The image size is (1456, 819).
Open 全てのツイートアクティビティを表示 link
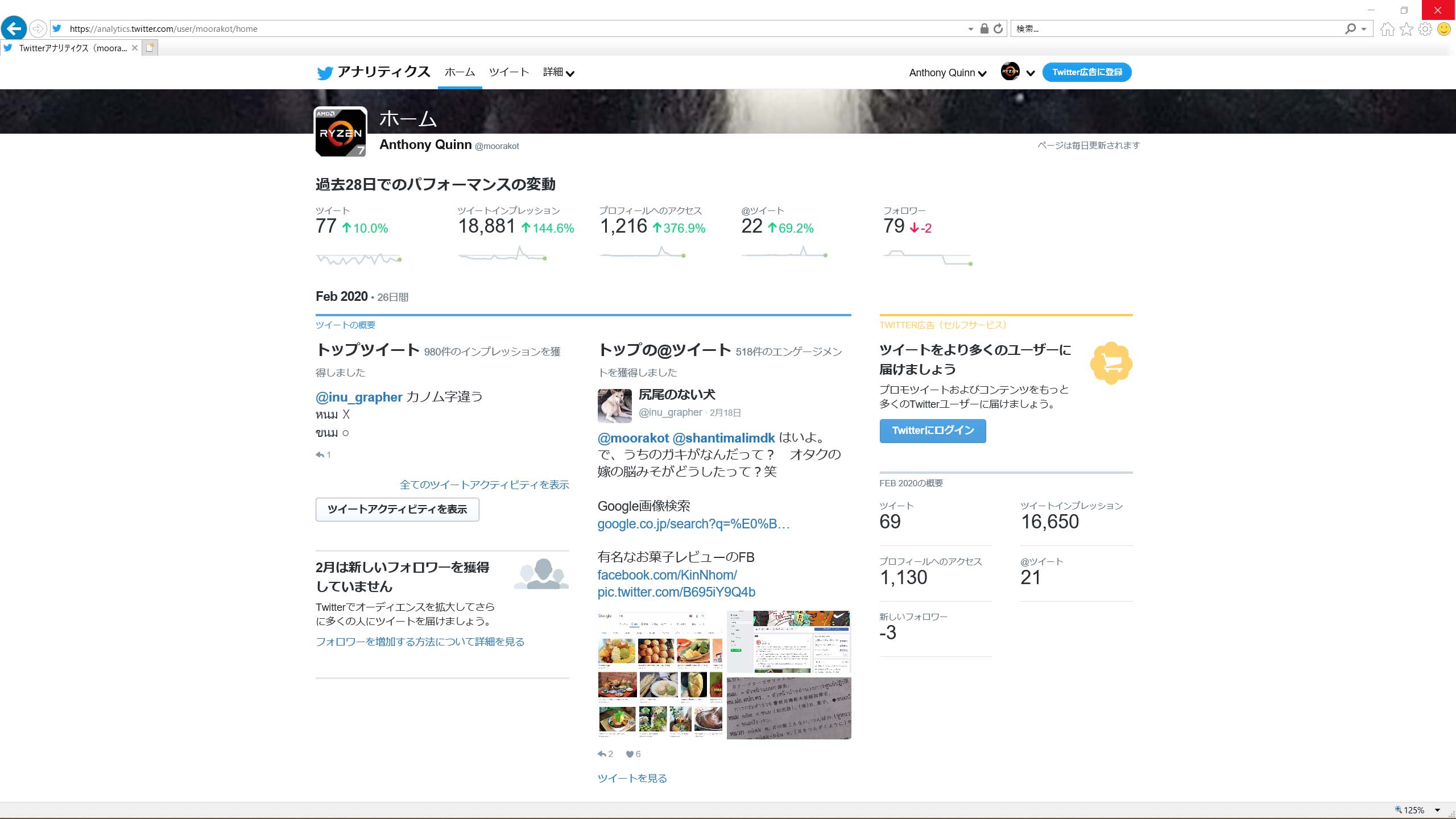[x=484, y=485]
